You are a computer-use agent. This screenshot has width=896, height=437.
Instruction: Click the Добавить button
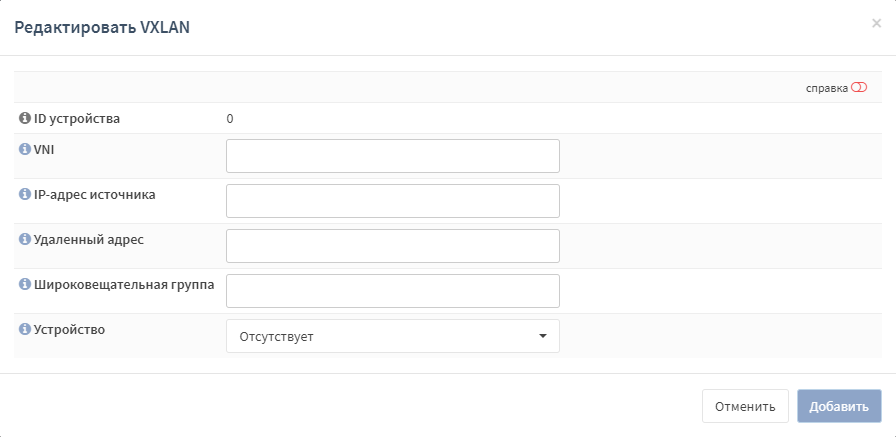pos(839,406)
